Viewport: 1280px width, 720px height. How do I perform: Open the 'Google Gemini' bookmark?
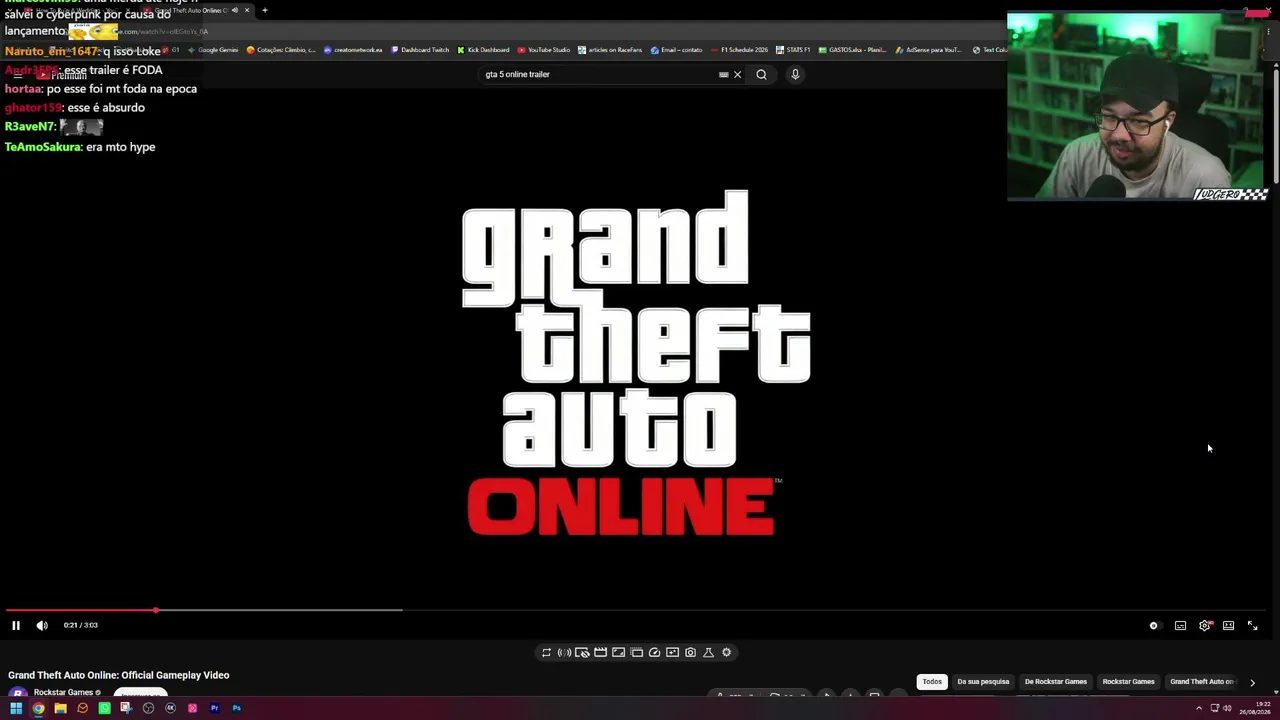pyautogui.click(x=213, y=50)
